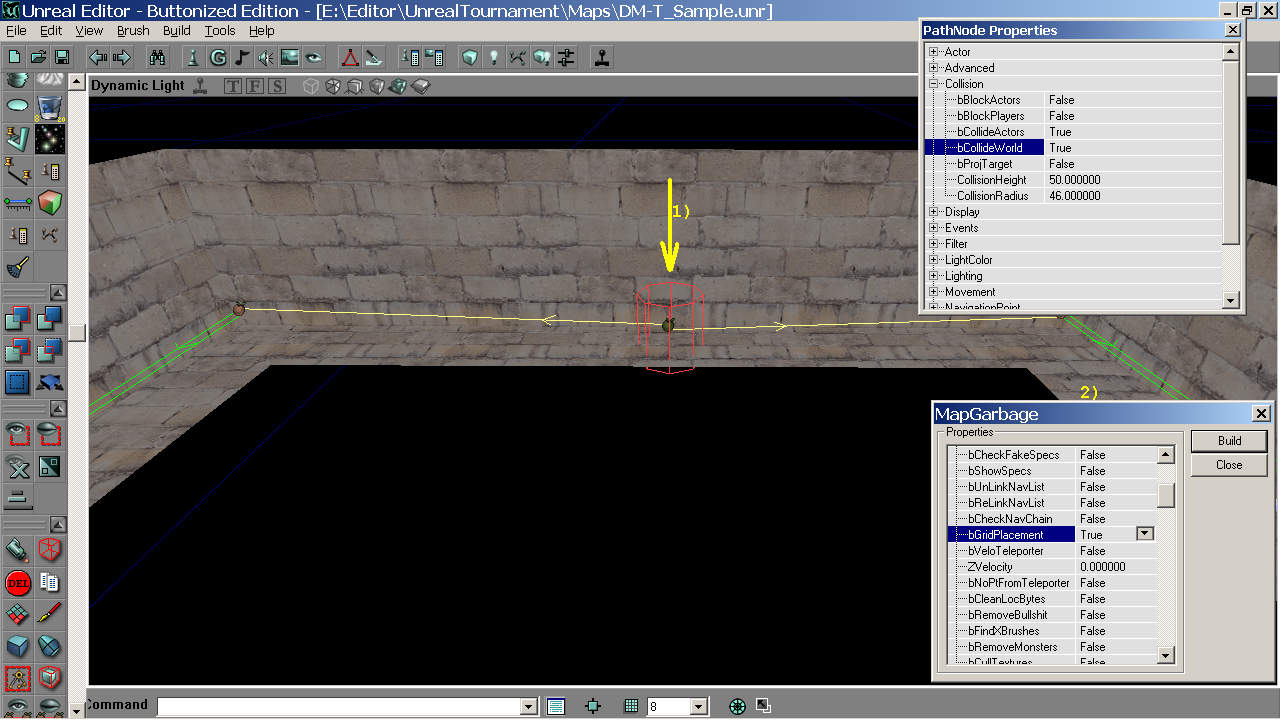
Task: Collapse the Collision property category
Action: pyautogui.click(x=934, y=84)
